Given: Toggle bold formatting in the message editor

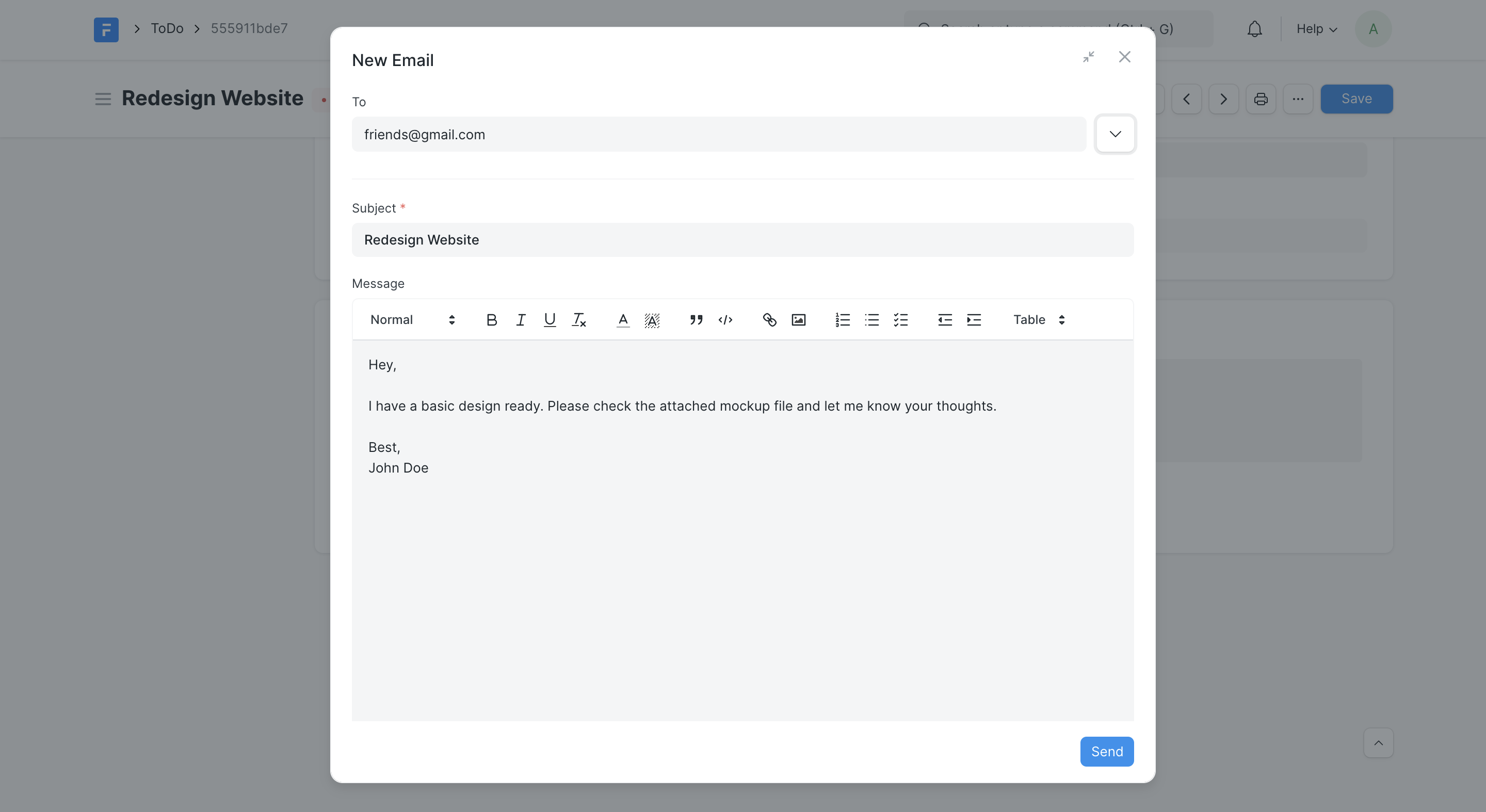Looking at the screenshot, I should click(x=492, y=319).
